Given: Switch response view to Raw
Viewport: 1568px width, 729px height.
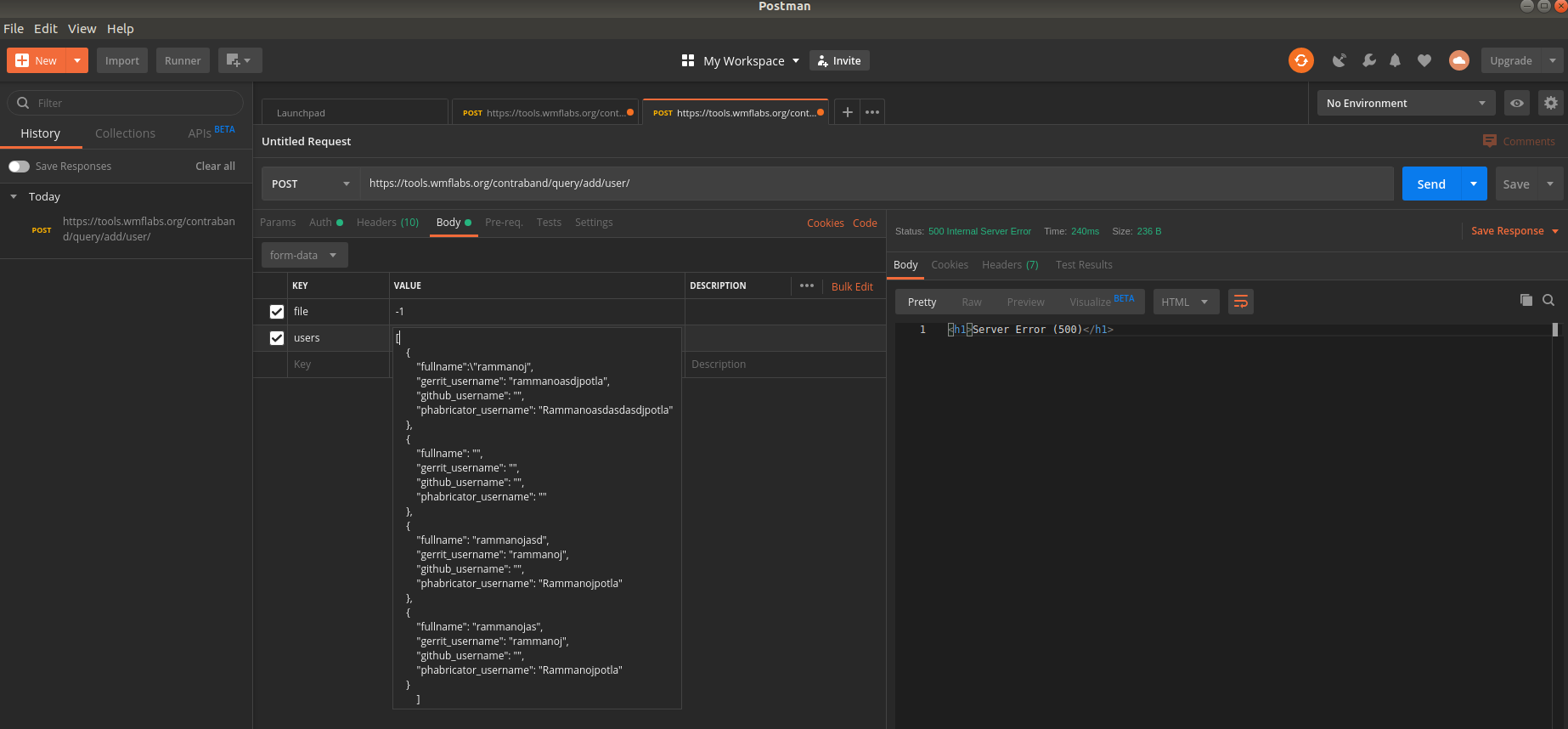Looking at the screenshot, I should (972, 302).
